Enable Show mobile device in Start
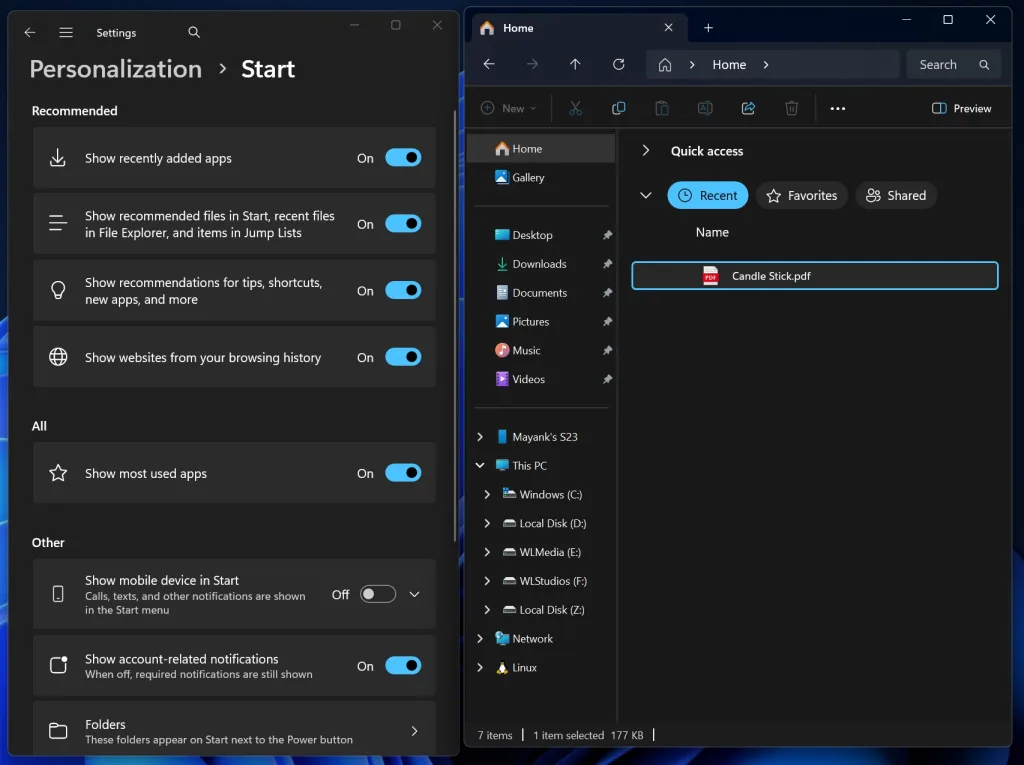This screenshot has height=765, width=1024. tap(377, 593)
